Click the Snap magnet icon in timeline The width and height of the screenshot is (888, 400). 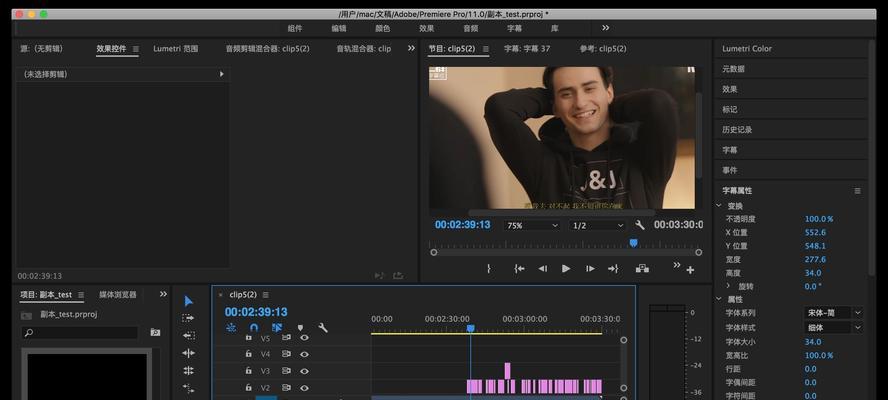coord(254,327)
